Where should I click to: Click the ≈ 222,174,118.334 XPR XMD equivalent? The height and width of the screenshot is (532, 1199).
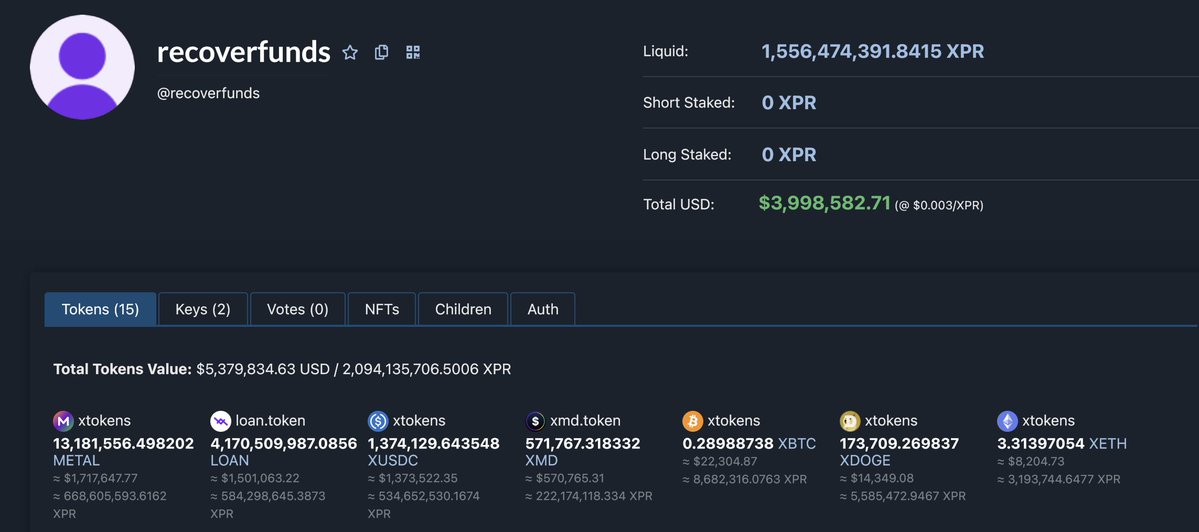point(589,496)
